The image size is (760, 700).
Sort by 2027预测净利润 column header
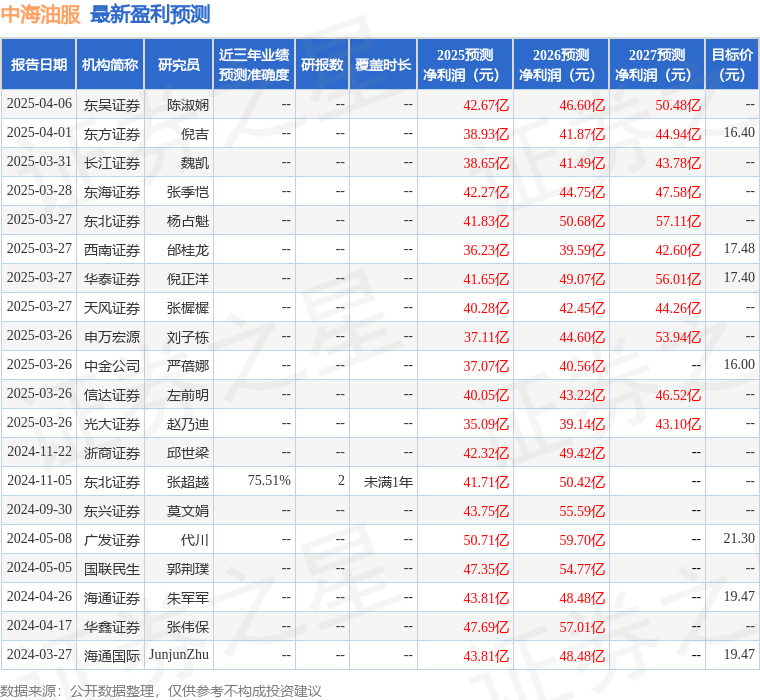coord(657,64)
